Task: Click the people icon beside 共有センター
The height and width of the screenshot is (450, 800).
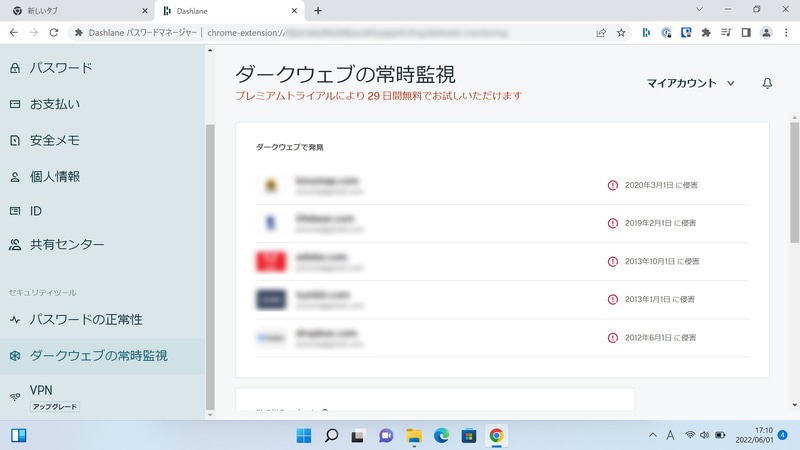Action: [15, 245]
